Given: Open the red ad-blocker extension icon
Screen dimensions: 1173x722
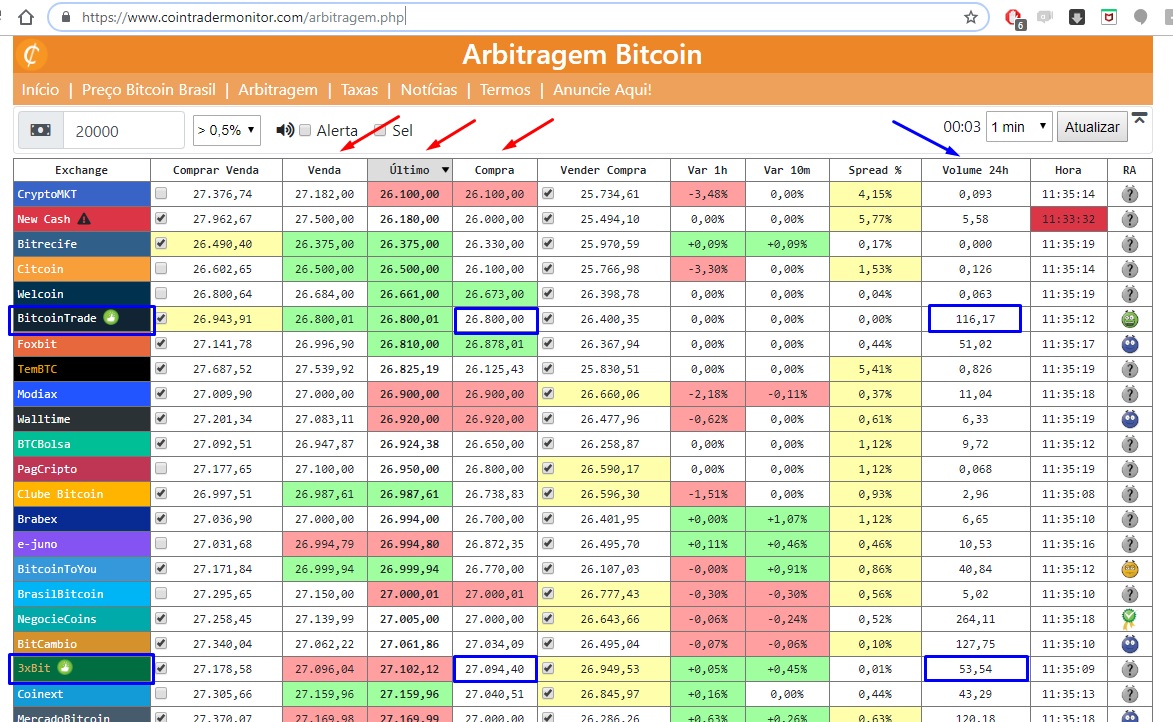Looking at the screenshot, I should pyautogui.click(x=1014, y=18).
